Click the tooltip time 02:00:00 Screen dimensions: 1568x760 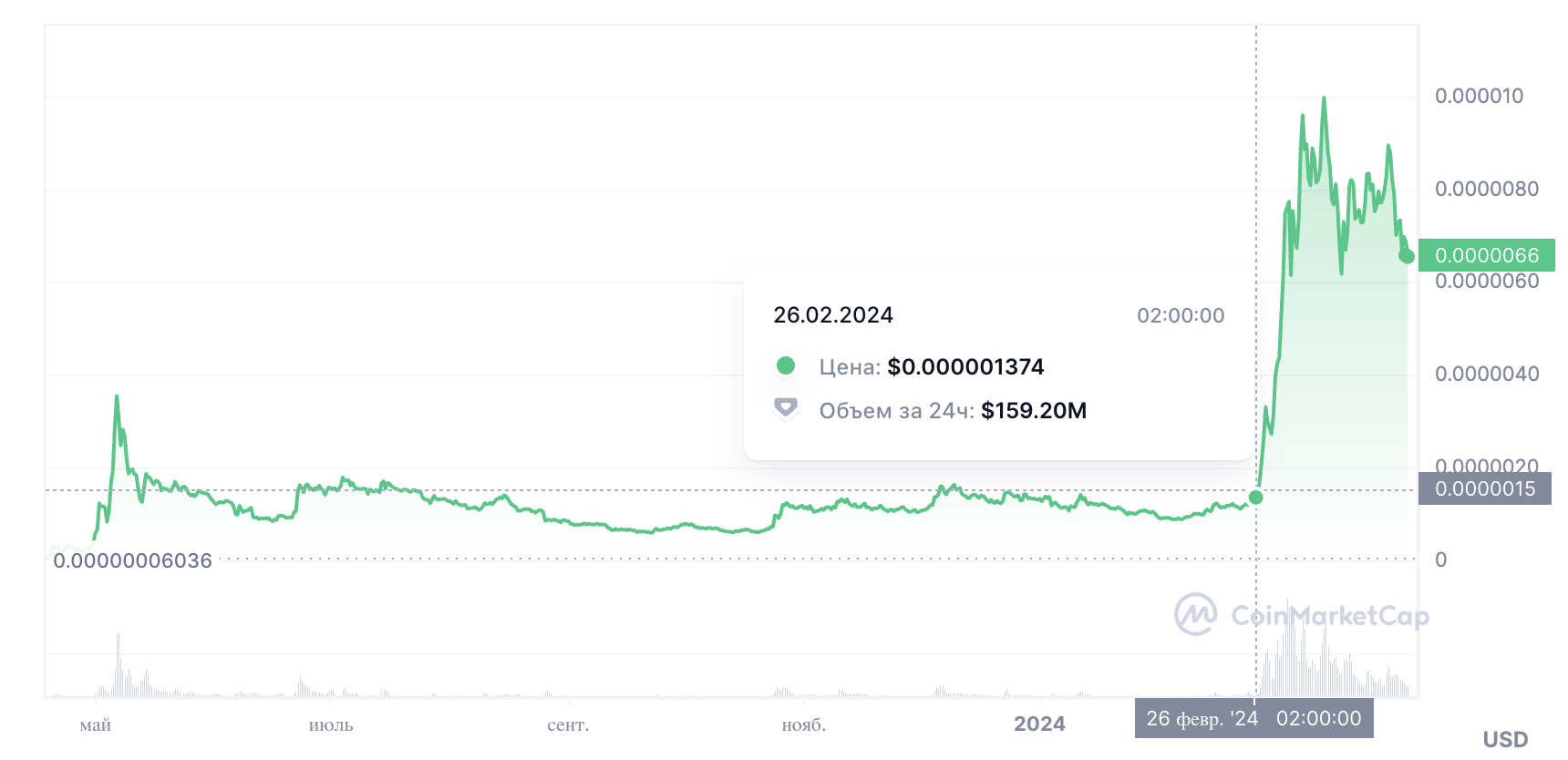tap(1181, 315)
